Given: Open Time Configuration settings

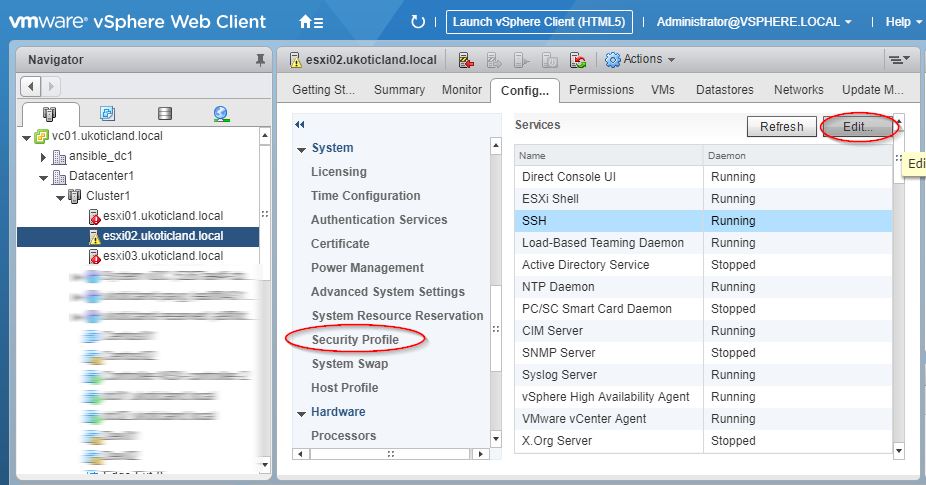Looking at the screenshot, I should (x=366, y=196).
